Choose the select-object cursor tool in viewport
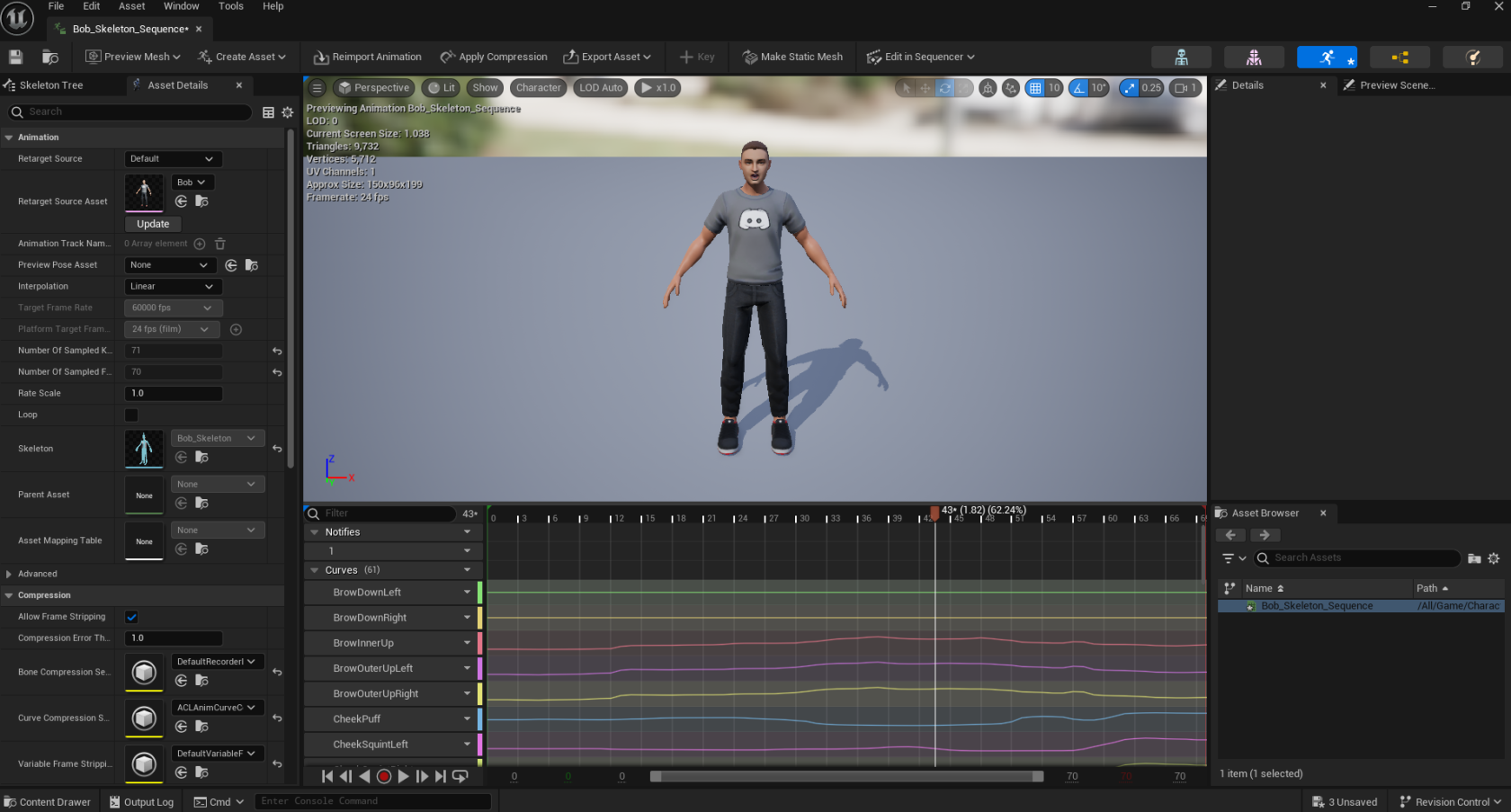 [x=907, y=88]
